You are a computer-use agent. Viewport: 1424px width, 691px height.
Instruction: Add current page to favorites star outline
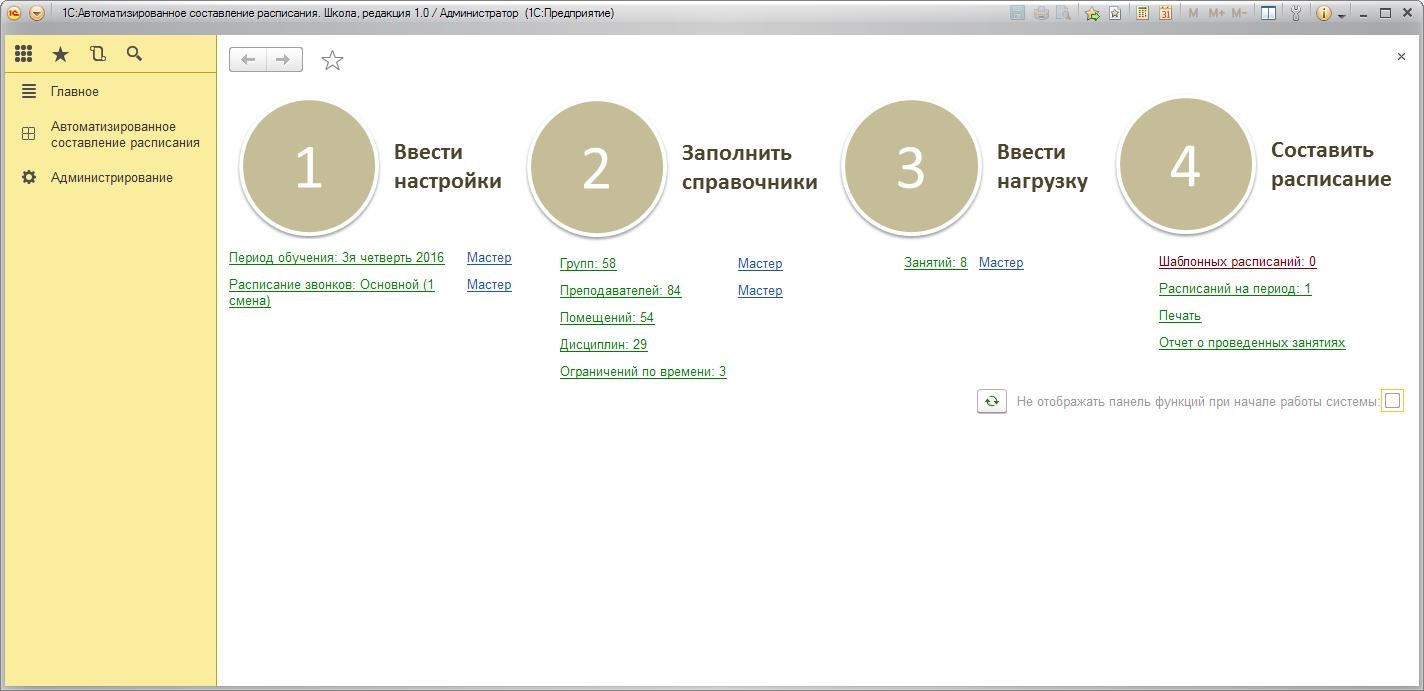(332, 61)
